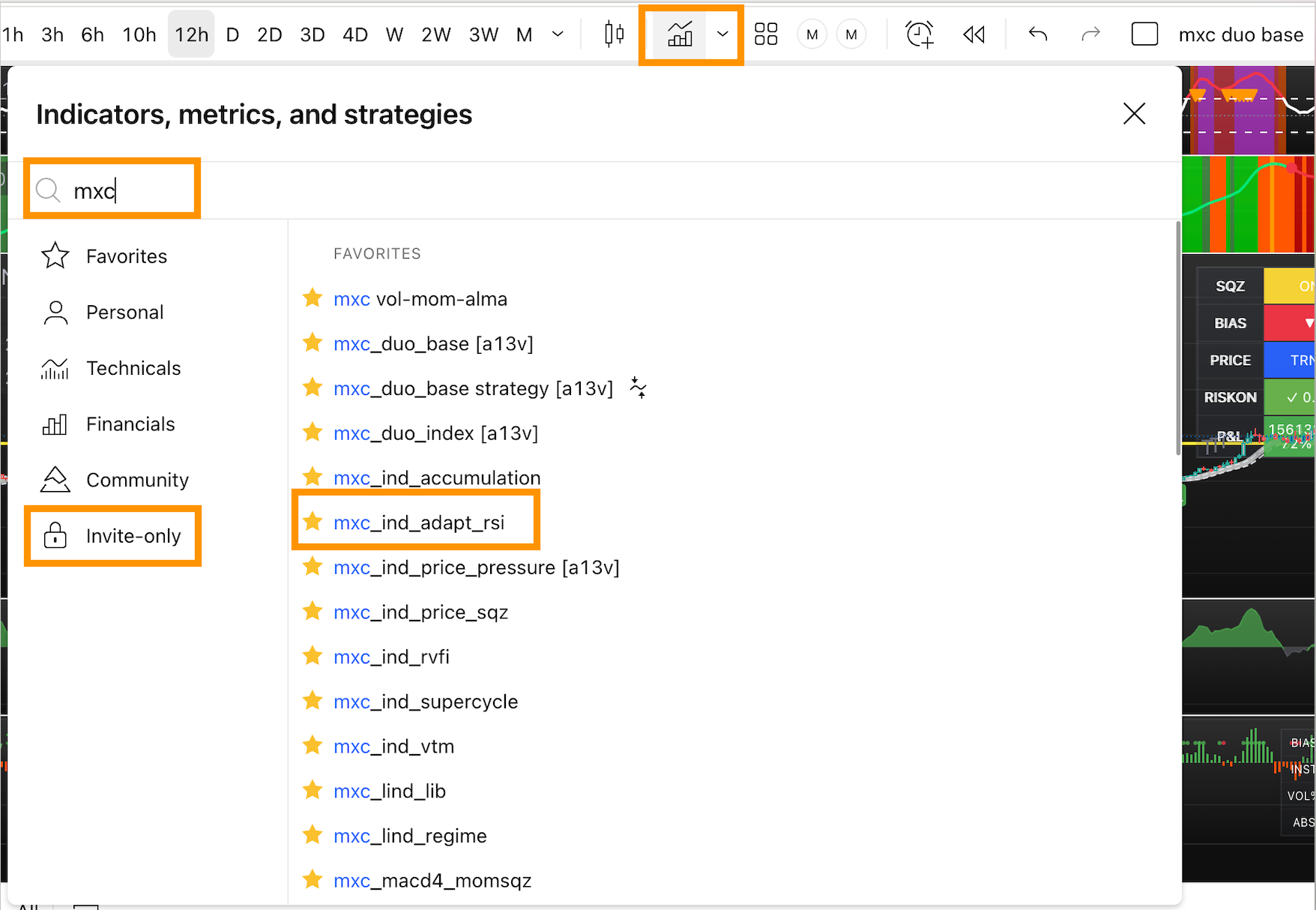Click the first M circle button

pyautogui.click(x=812, y=34)
